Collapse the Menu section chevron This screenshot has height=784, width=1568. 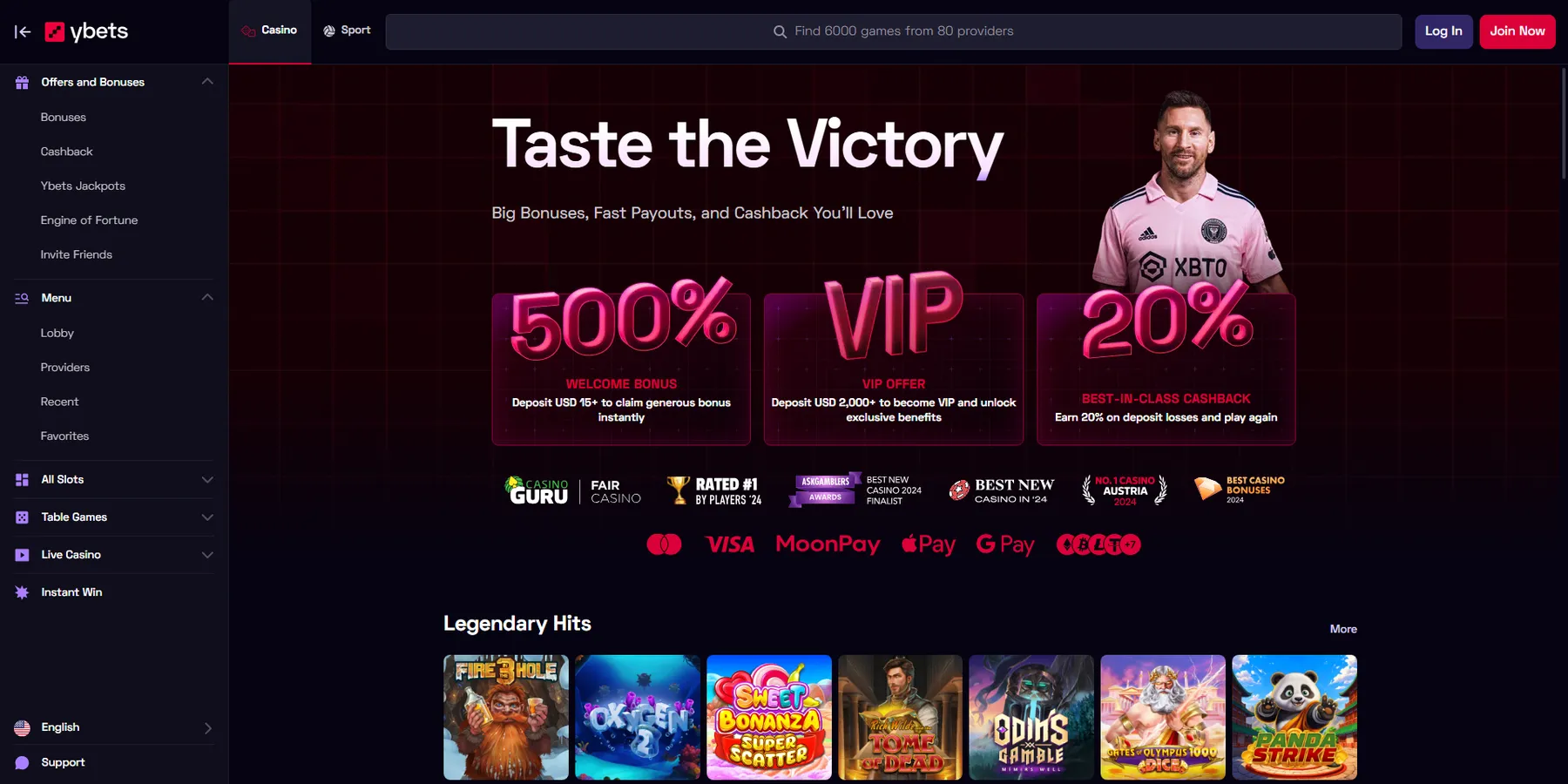[207, 298]
